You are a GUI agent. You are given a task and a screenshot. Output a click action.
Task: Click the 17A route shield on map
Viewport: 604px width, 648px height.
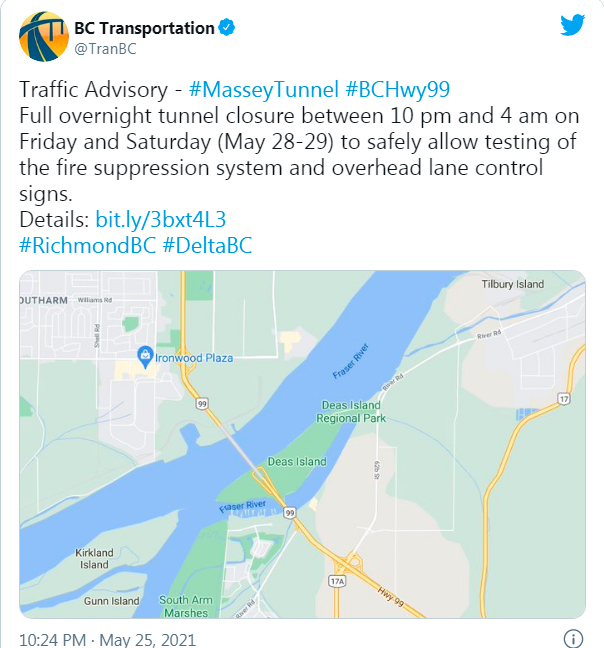[337, 581]
